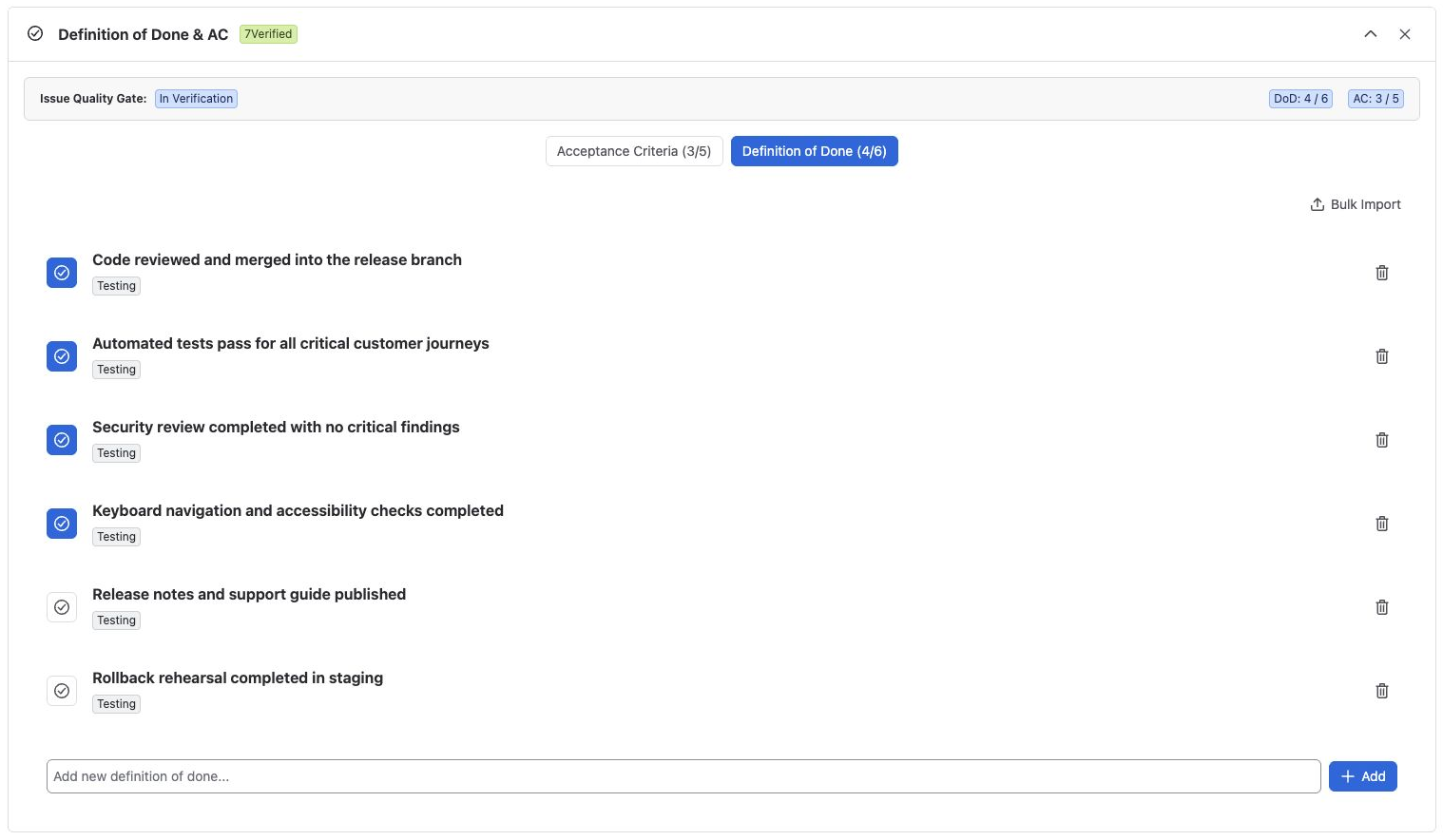Click Testing tag under 'Security review completed'

coord(116,453)
